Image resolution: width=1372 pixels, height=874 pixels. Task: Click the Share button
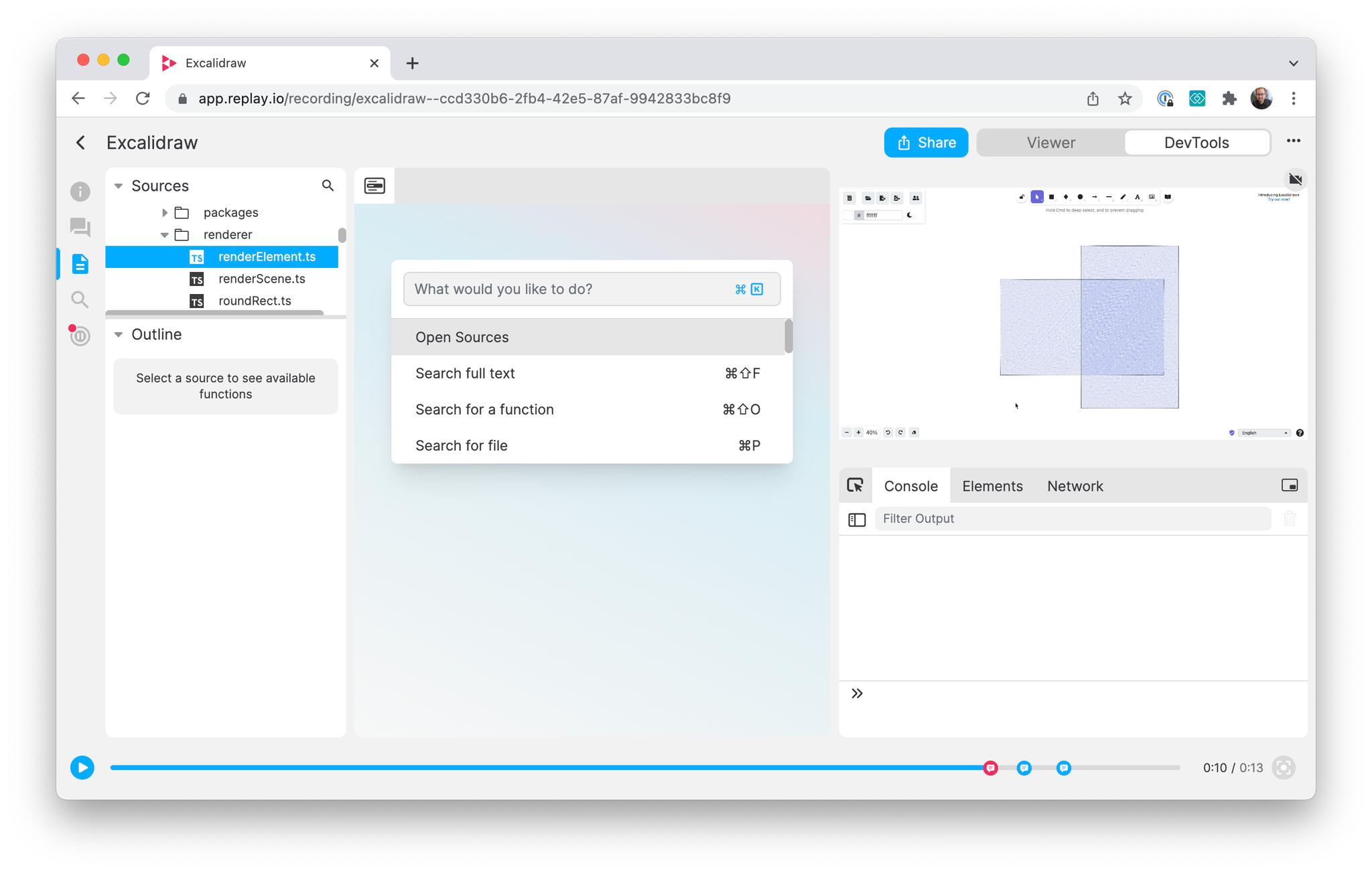(926, 143)
